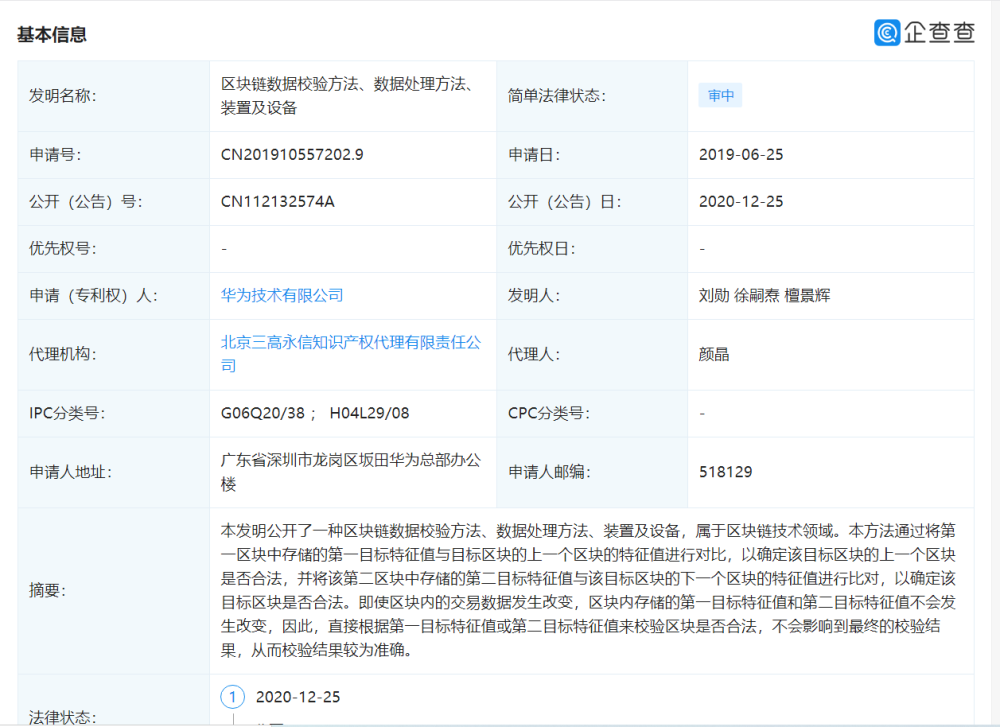Screen dimensions: 1000x727
Task: Click the 公开（公告）日 field label
Action: (564, 202)
